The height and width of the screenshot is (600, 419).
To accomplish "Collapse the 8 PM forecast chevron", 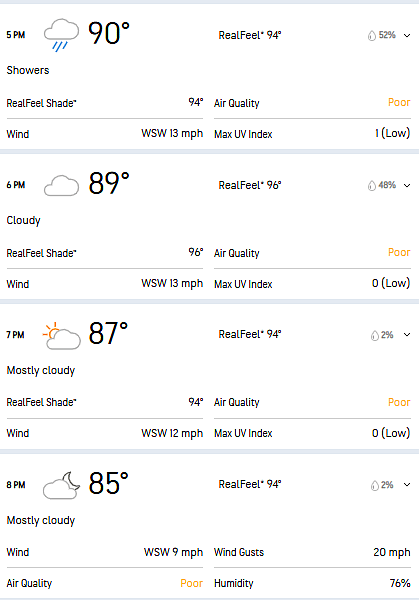I will click(407, 485).
